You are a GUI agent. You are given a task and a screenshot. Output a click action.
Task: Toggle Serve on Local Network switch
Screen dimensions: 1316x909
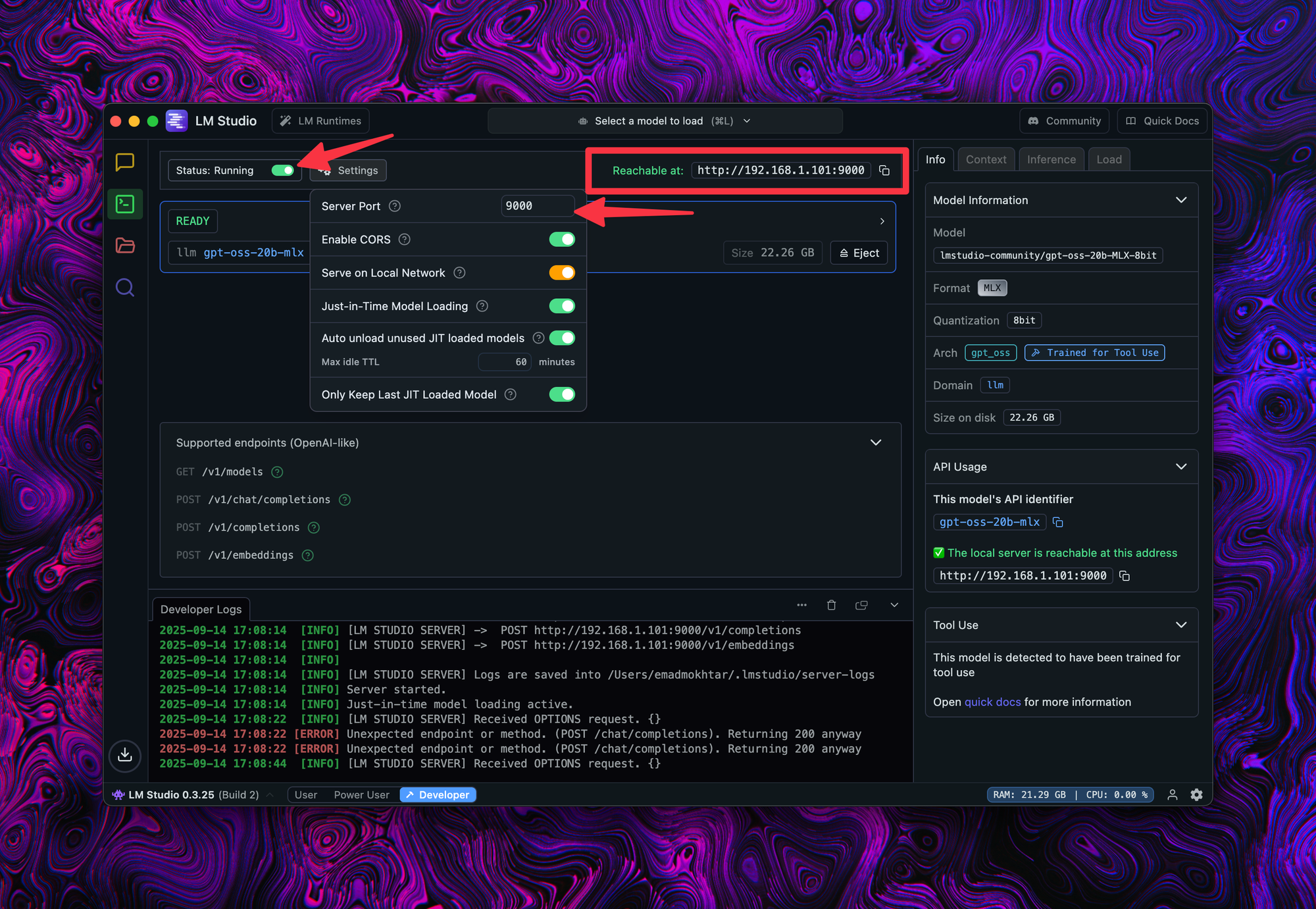click(562, 273)
